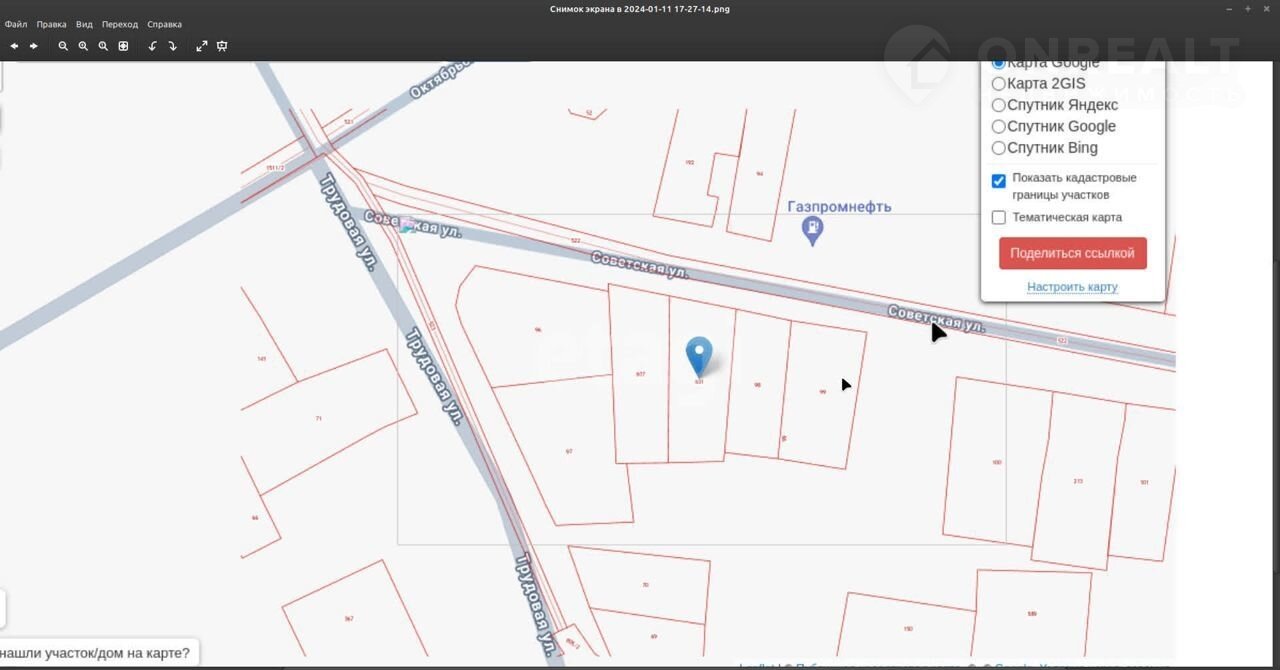Expand the Вид menu
Viewport: 1280px width, 670px height.
pos(84,24)
